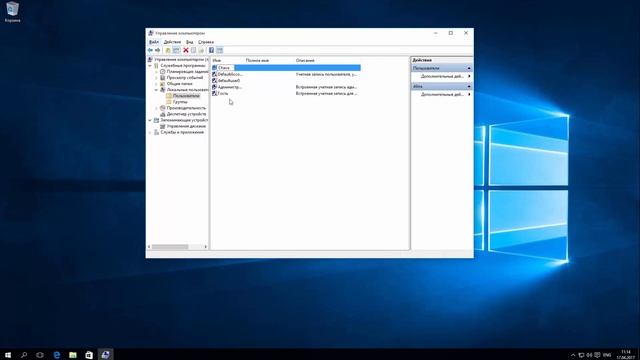Image resolution: width=640 pixels, height=360 pixels.
Task: Open the Справка menu
Action: [x=206, y=42]
